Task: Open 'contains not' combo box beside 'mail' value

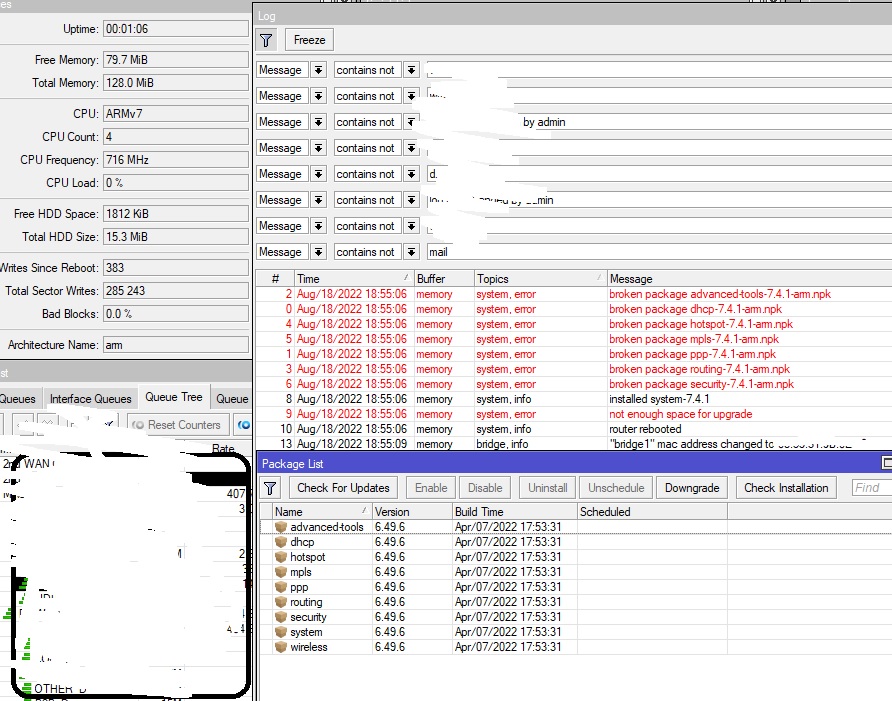Action: click(368, 252)
